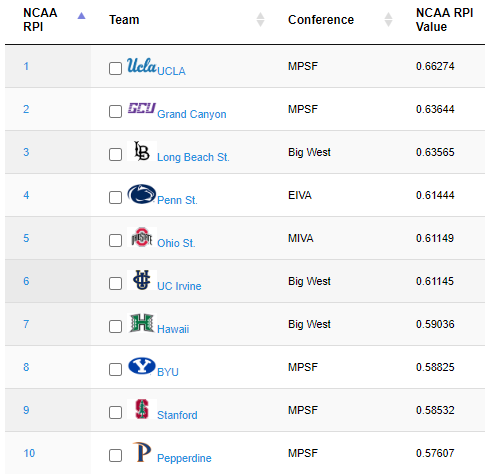Select the Stanford row checkbox

coord(115,412)
